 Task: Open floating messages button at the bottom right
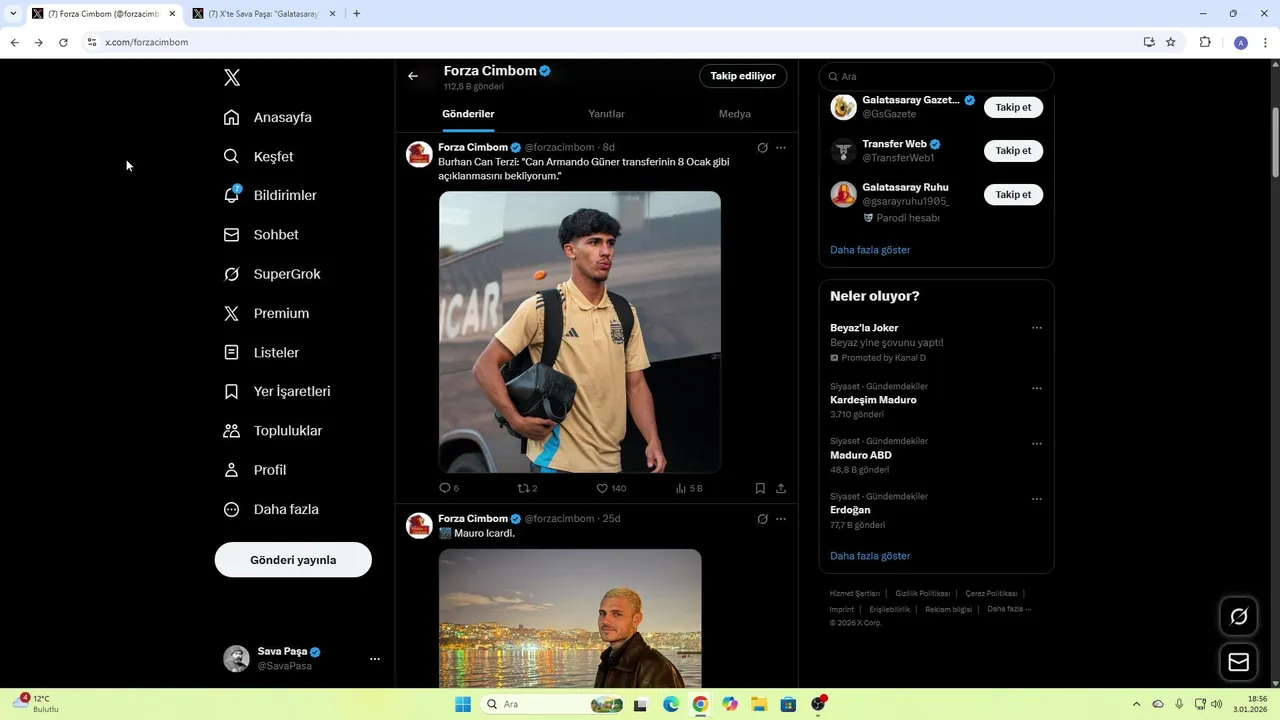(x=1238, y=662)
